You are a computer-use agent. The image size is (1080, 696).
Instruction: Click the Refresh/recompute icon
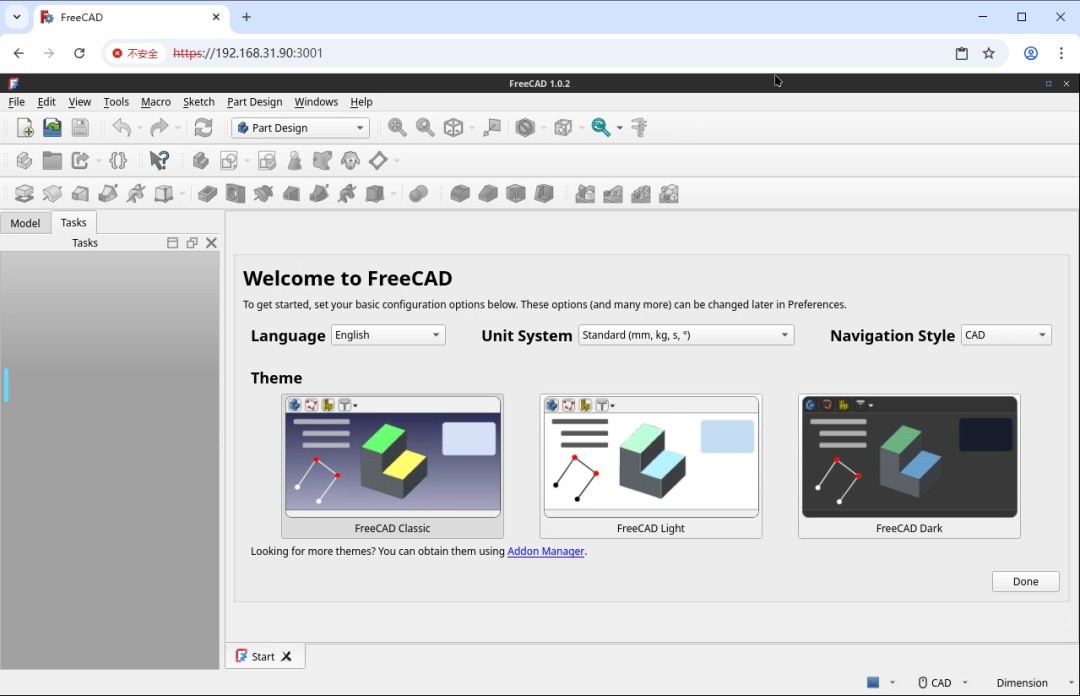pyautogui.click(x=204, y=127)
